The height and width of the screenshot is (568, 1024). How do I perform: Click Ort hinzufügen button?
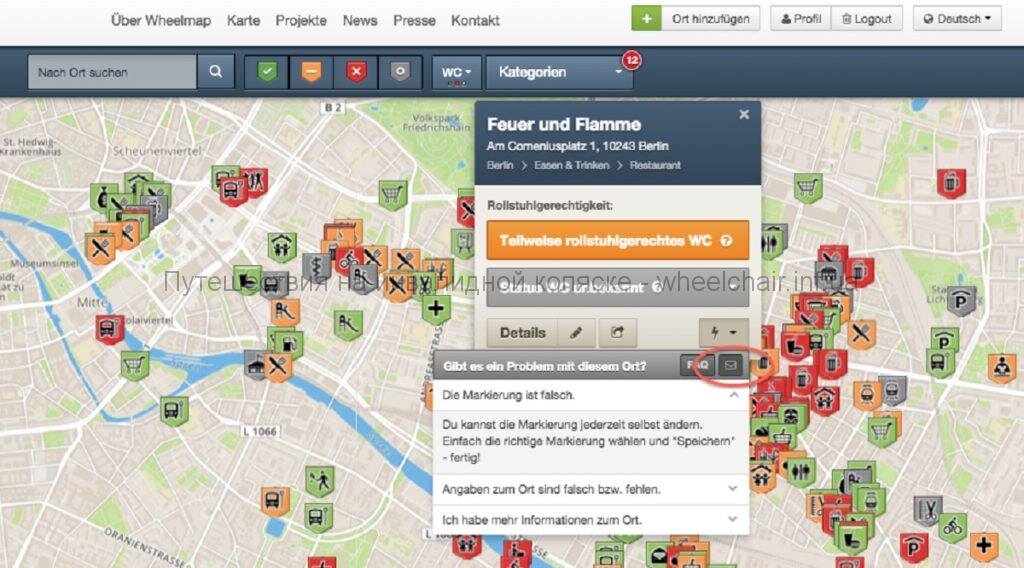(711, 19)
